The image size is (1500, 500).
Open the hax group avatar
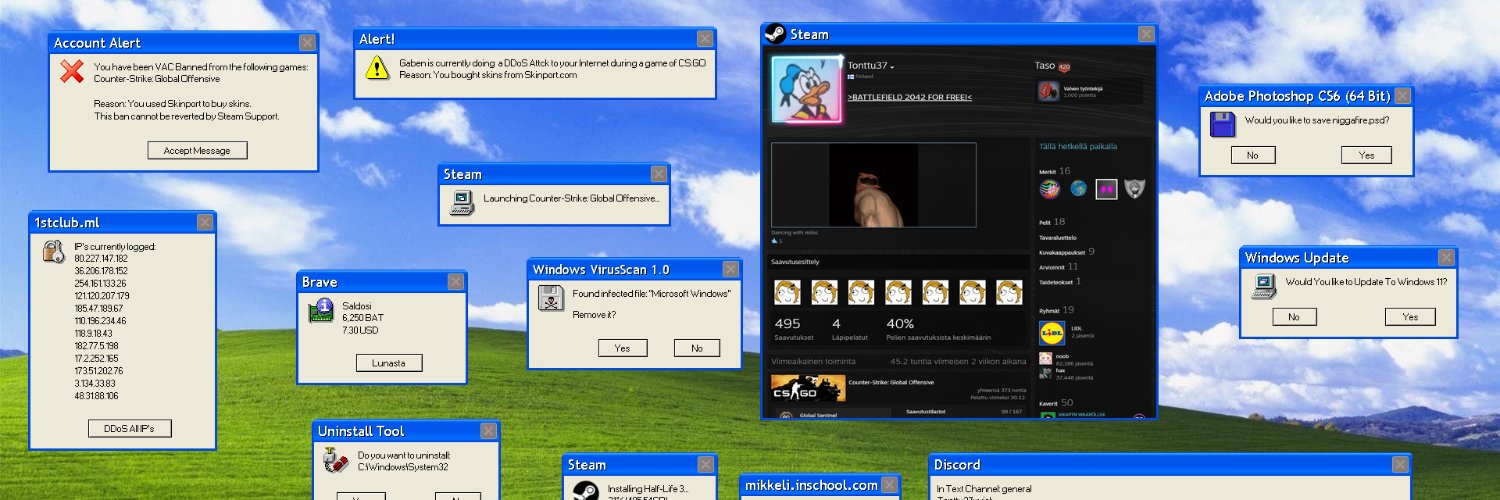pyautogui.click(x=1046, y=373)
